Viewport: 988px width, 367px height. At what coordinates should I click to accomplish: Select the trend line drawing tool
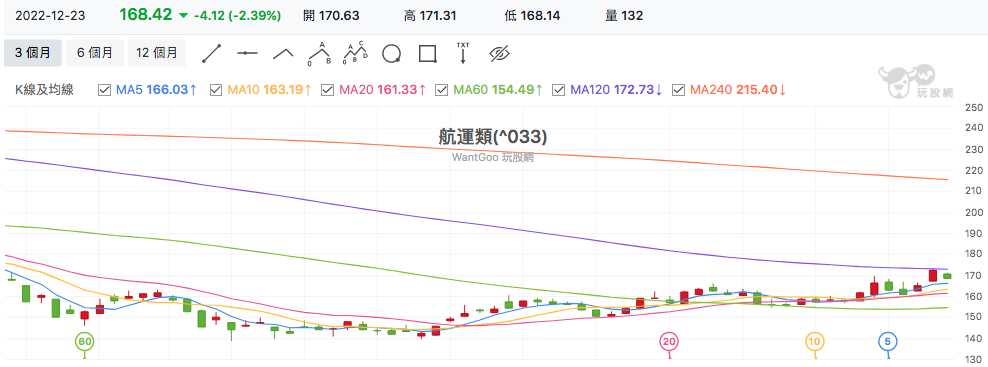(x=212, y=54)
